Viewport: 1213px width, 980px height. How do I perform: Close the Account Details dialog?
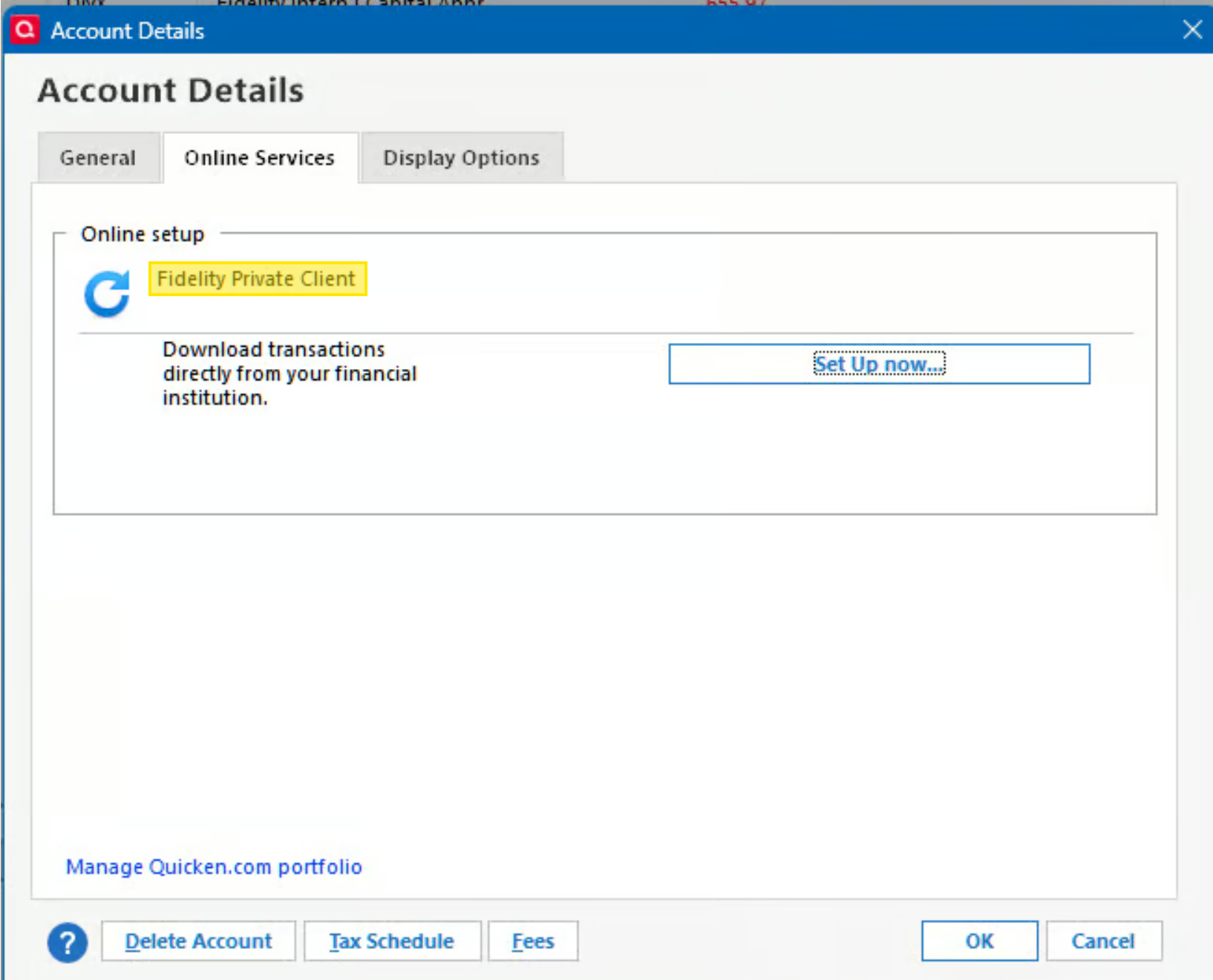[x=1192, y=30]
